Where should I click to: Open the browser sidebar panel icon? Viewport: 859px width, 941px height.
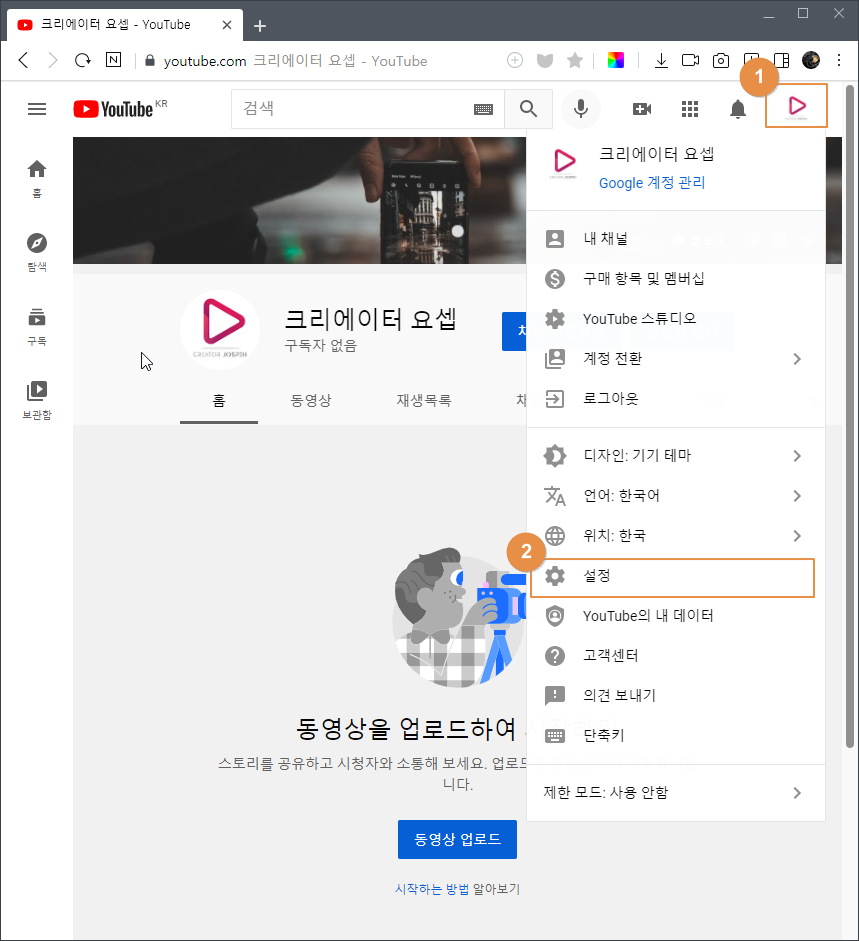point(781,60)
